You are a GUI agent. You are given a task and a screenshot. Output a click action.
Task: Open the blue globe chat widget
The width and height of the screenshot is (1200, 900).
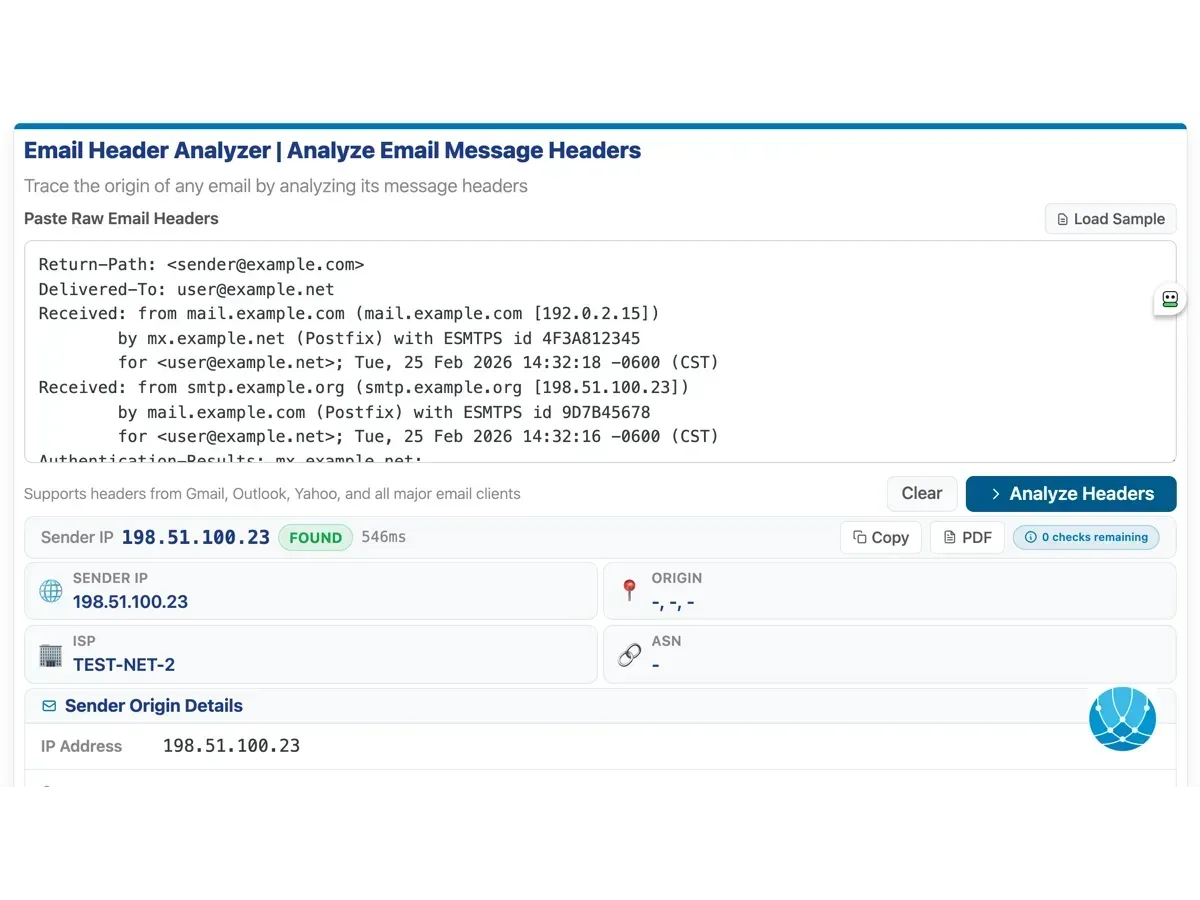coord(1122,718)
